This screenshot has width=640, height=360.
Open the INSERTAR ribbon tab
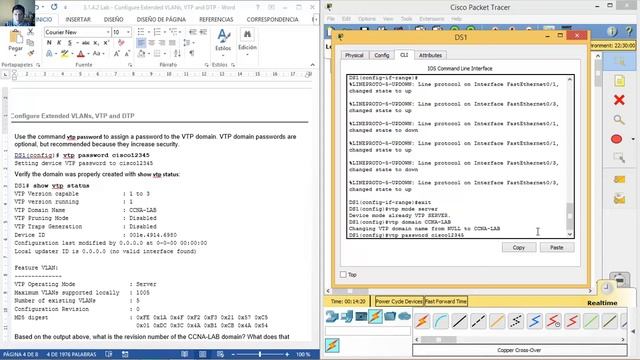tap(78, 19)
